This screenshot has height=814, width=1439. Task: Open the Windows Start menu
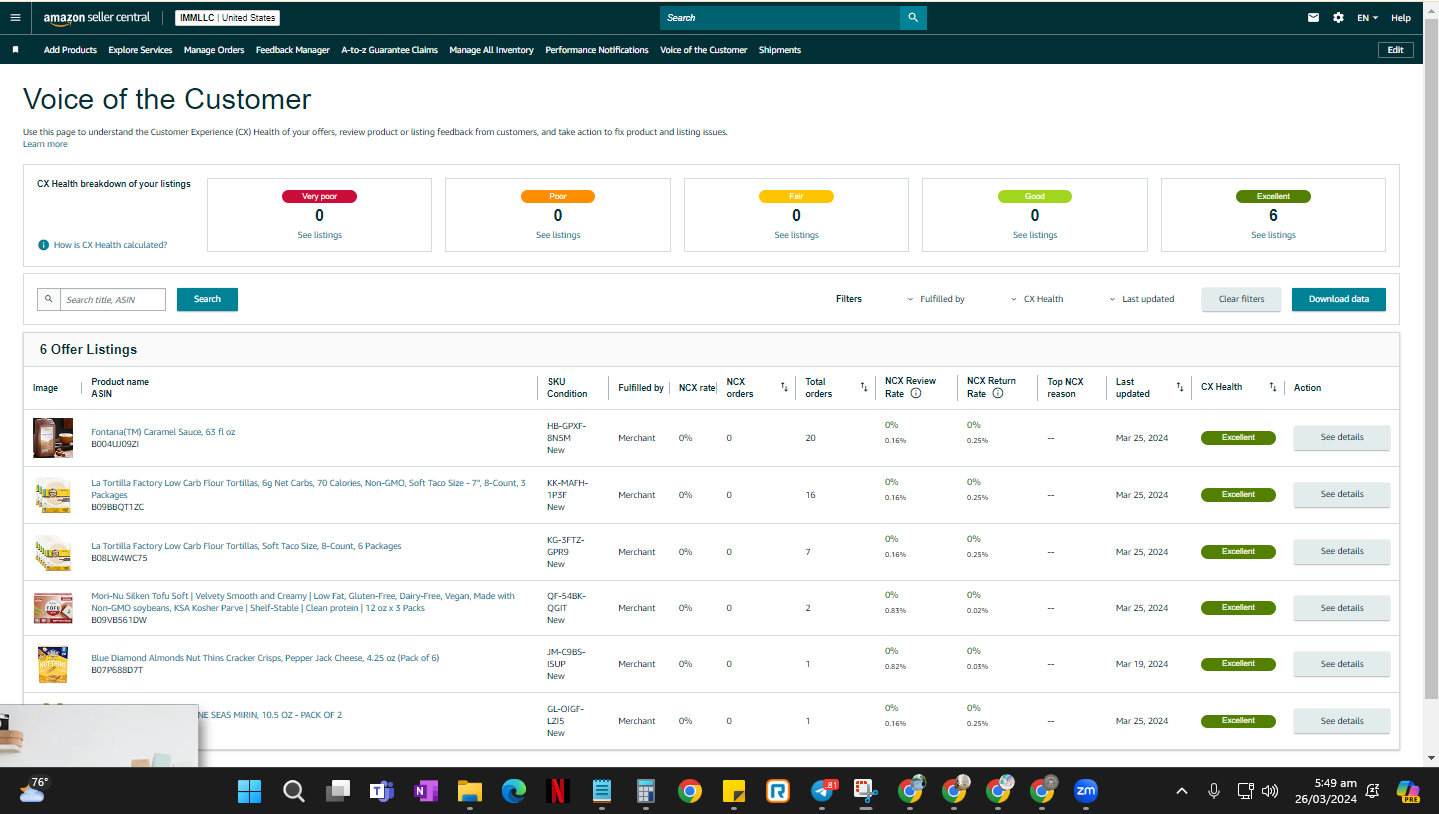pos(249,791)
